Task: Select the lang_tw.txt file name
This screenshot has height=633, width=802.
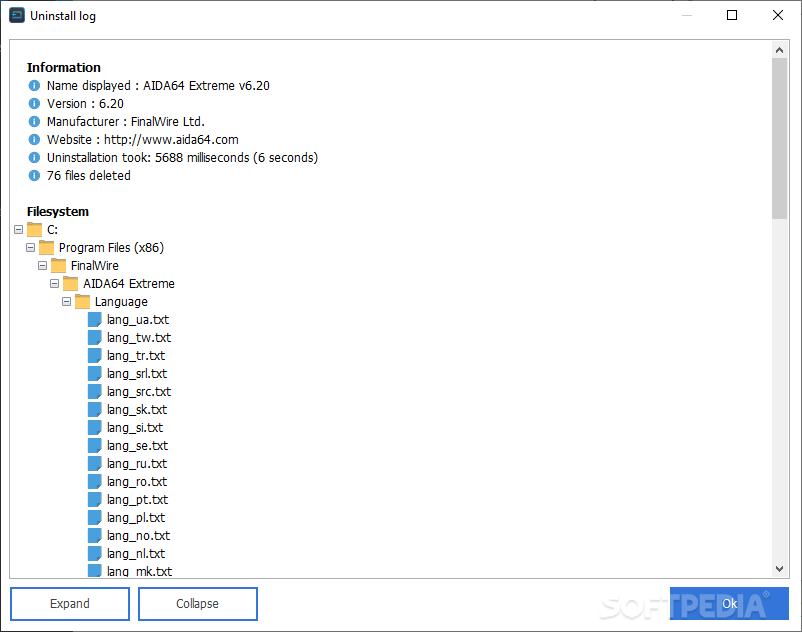Action: click(139, 337)
